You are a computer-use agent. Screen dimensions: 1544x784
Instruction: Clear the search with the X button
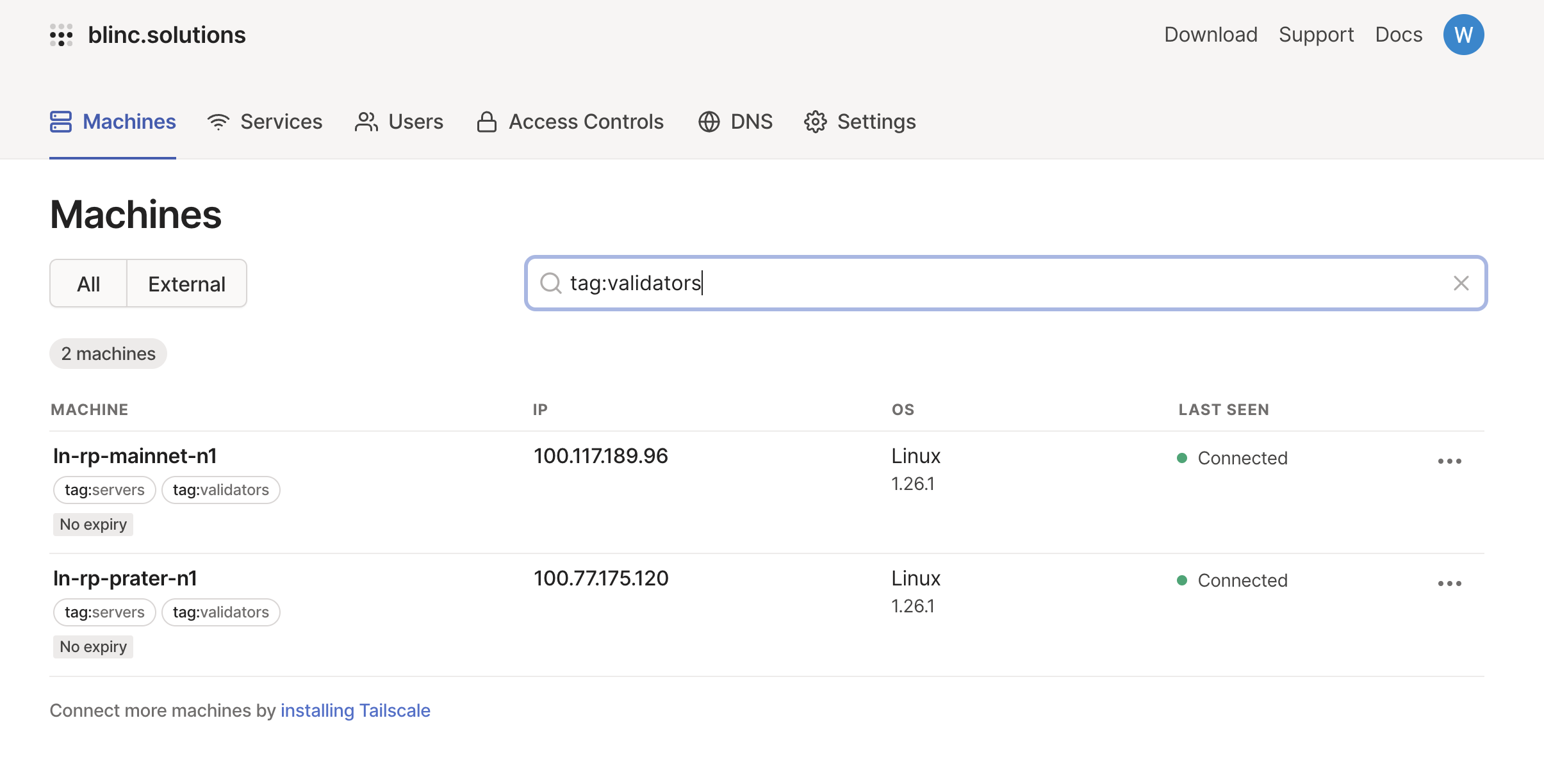pos(1461,283)
